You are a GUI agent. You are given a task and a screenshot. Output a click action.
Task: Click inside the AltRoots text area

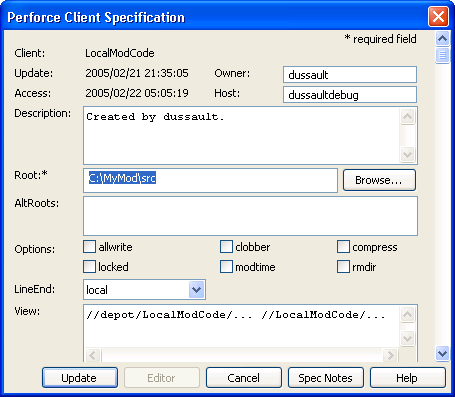(x=250, y=216)
